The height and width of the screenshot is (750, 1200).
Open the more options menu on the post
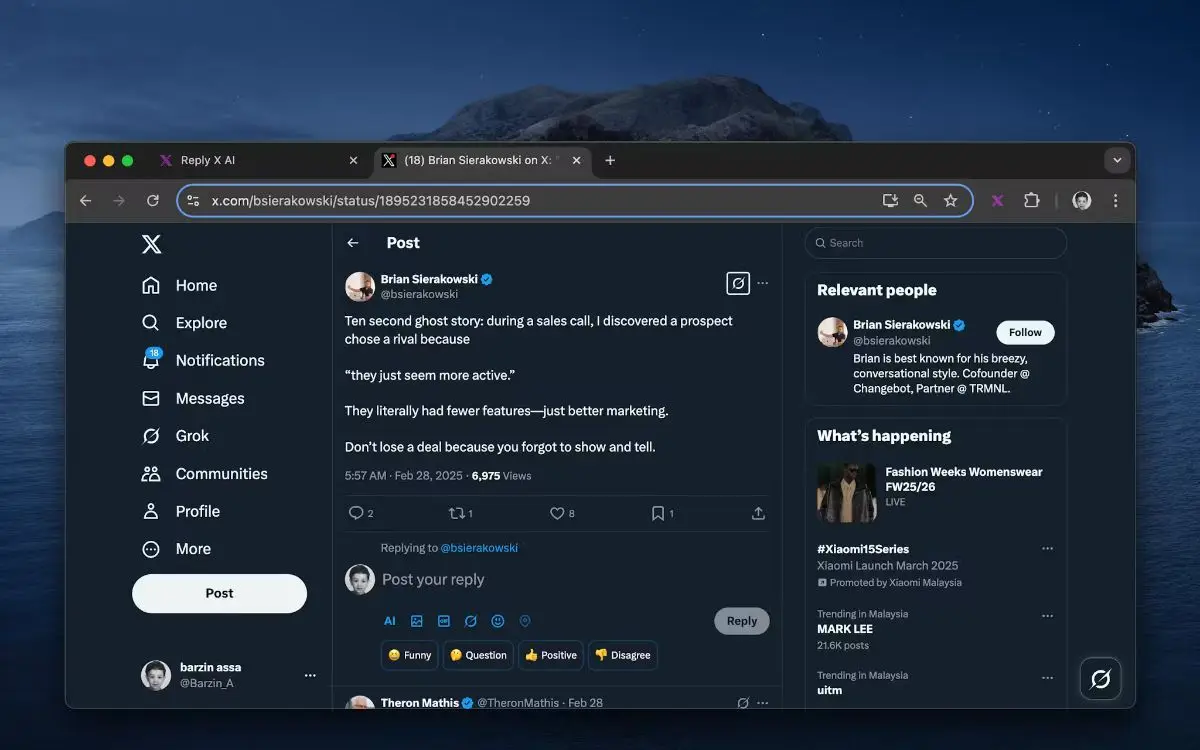(x=763, y=283)
